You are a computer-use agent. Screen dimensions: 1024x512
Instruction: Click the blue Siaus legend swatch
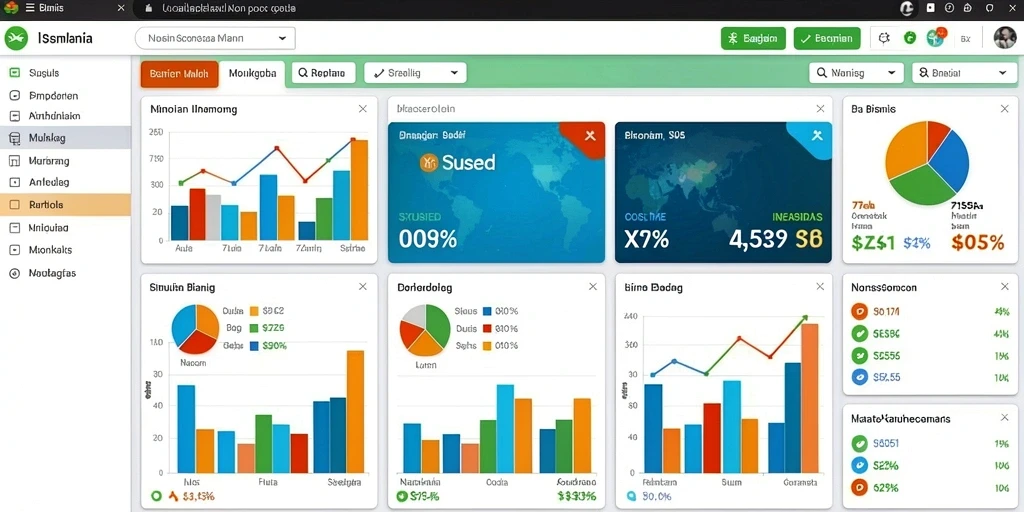pos(487,312)
